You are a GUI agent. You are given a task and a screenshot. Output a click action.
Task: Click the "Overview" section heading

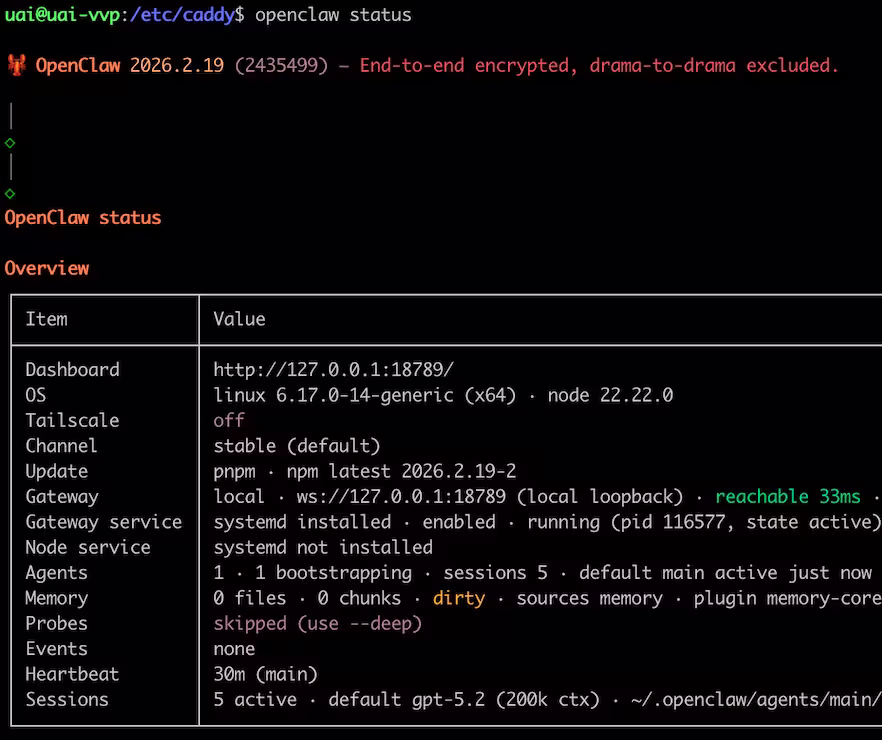[47, 268]
